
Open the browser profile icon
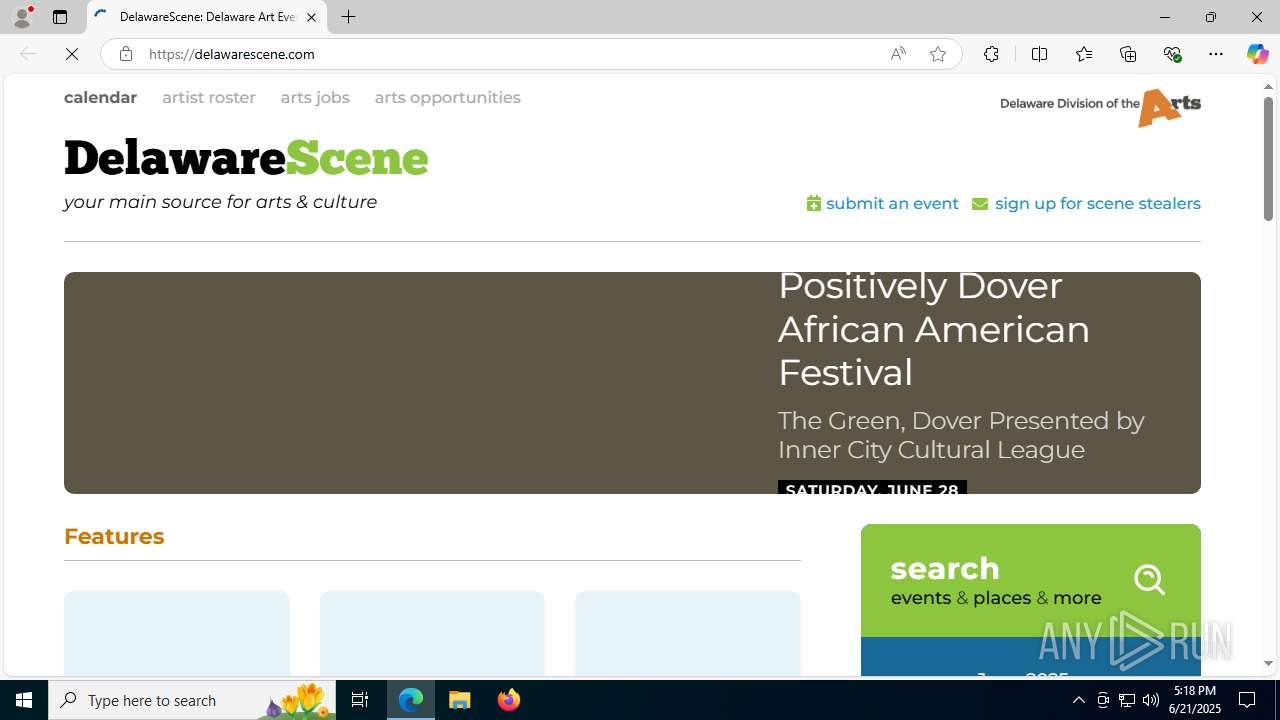(22, 17)
